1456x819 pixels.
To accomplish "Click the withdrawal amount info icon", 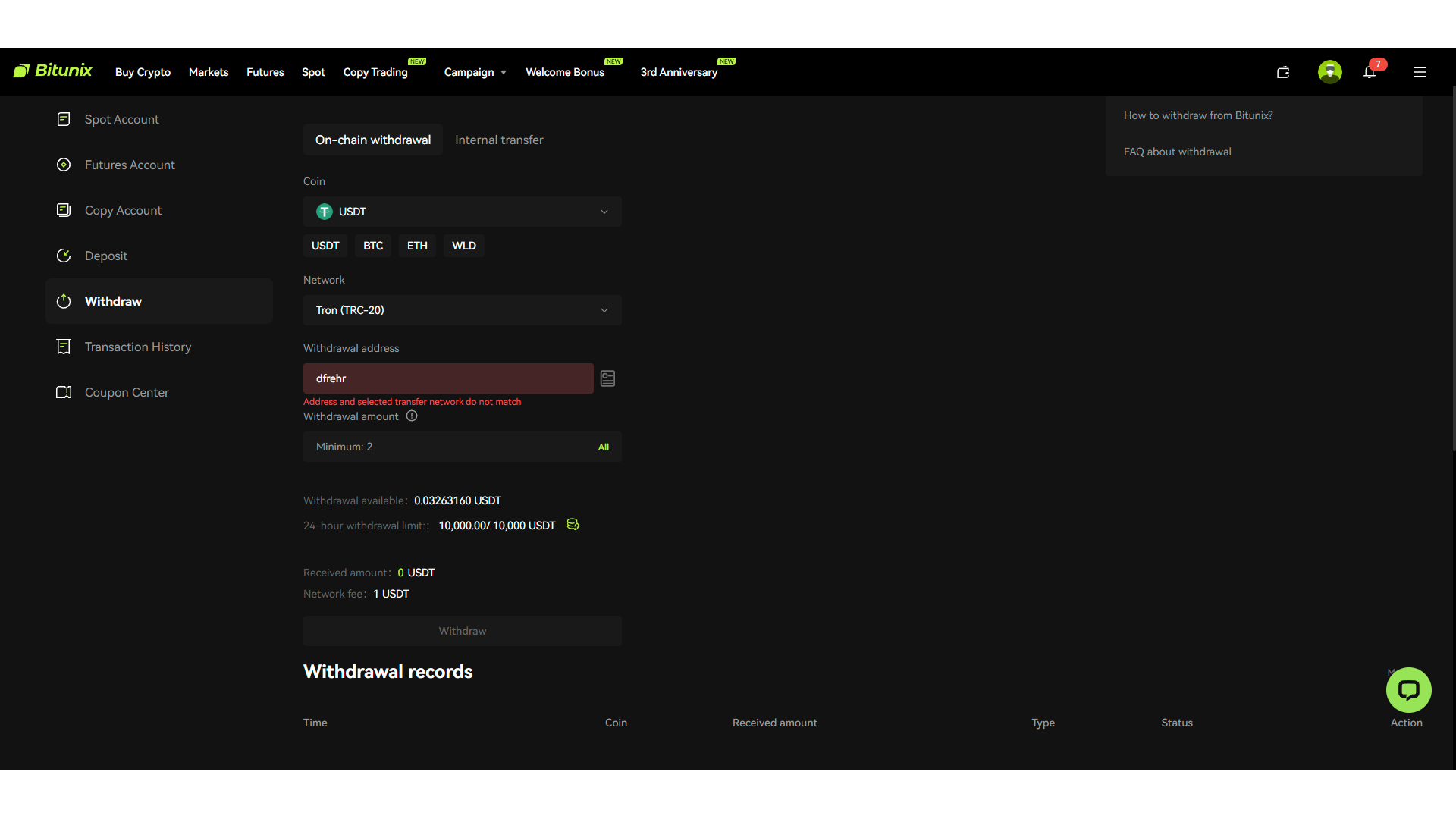I will (412, 416).
